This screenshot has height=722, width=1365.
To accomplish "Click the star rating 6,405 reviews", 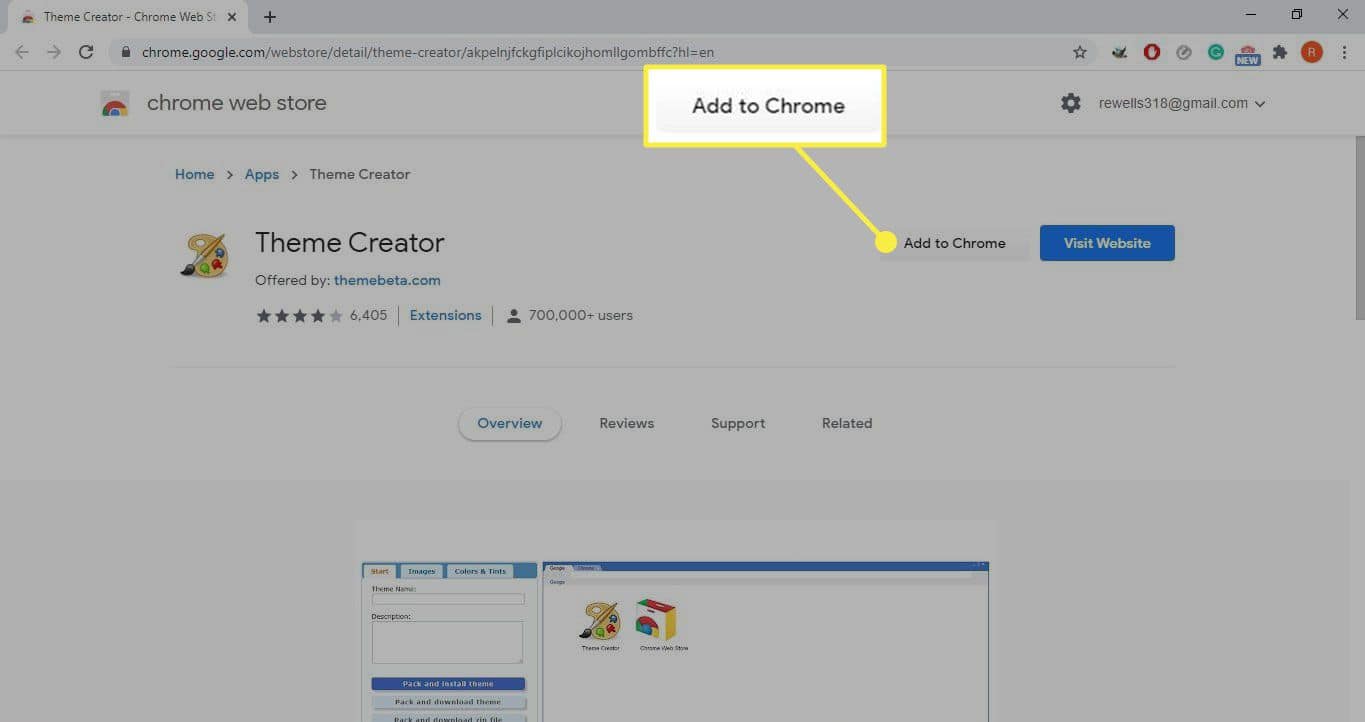I will (x=321, y=315).
